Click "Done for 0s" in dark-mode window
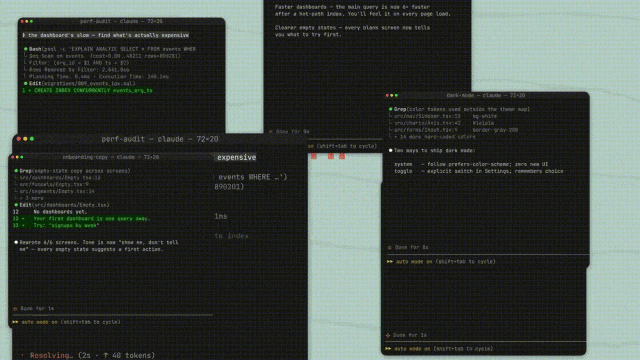 (407, 247)
